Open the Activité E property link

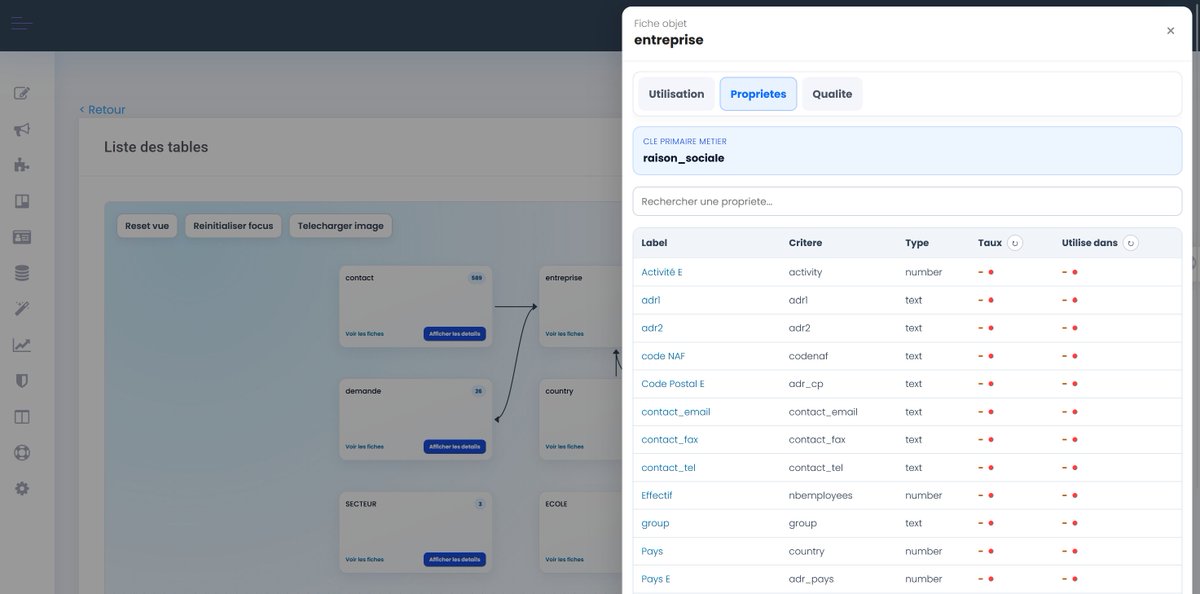(x=663, y=271)
